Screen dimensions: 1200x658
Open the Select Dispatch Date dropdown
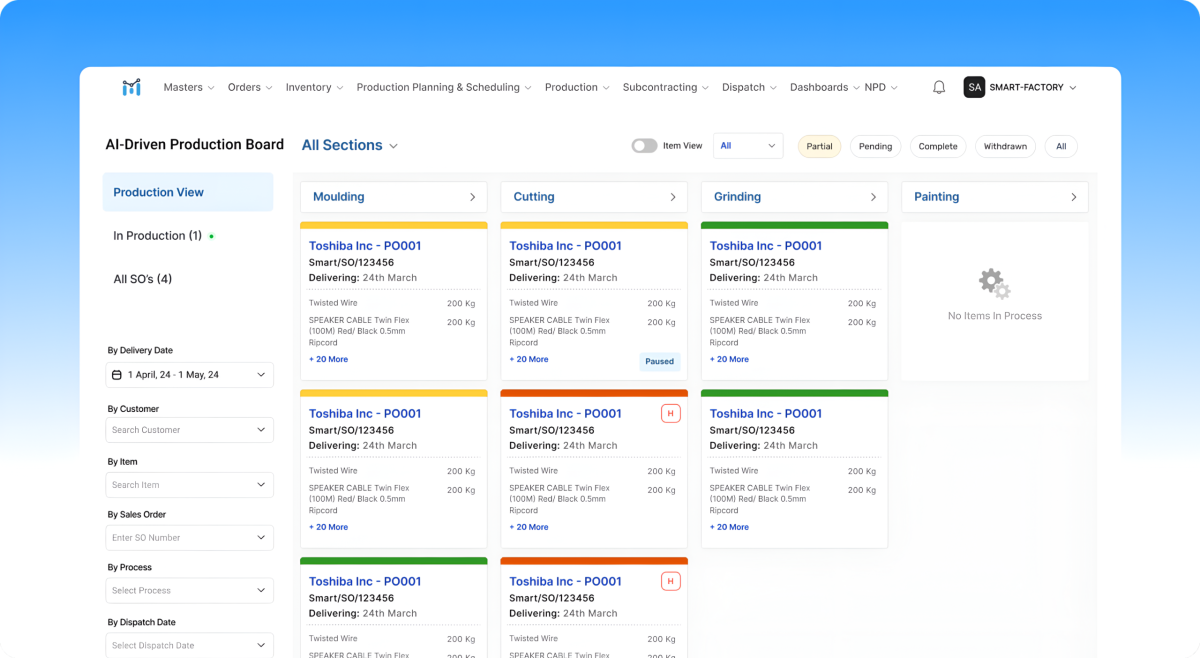click(x=189, y=645)
